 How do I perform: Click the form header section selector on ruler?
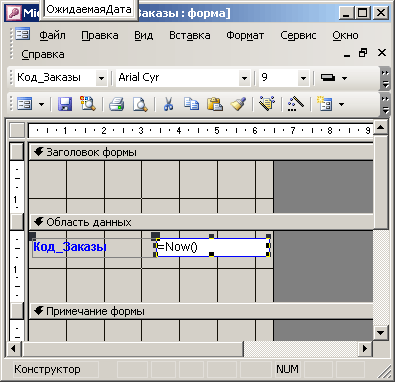[x=17, y=152]
